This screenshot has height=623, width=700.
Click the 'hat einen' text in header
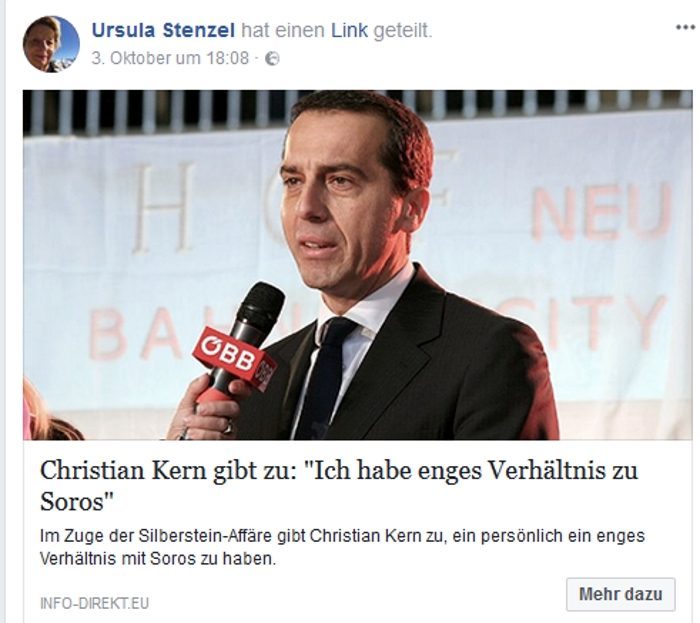(x=283, y=30)
